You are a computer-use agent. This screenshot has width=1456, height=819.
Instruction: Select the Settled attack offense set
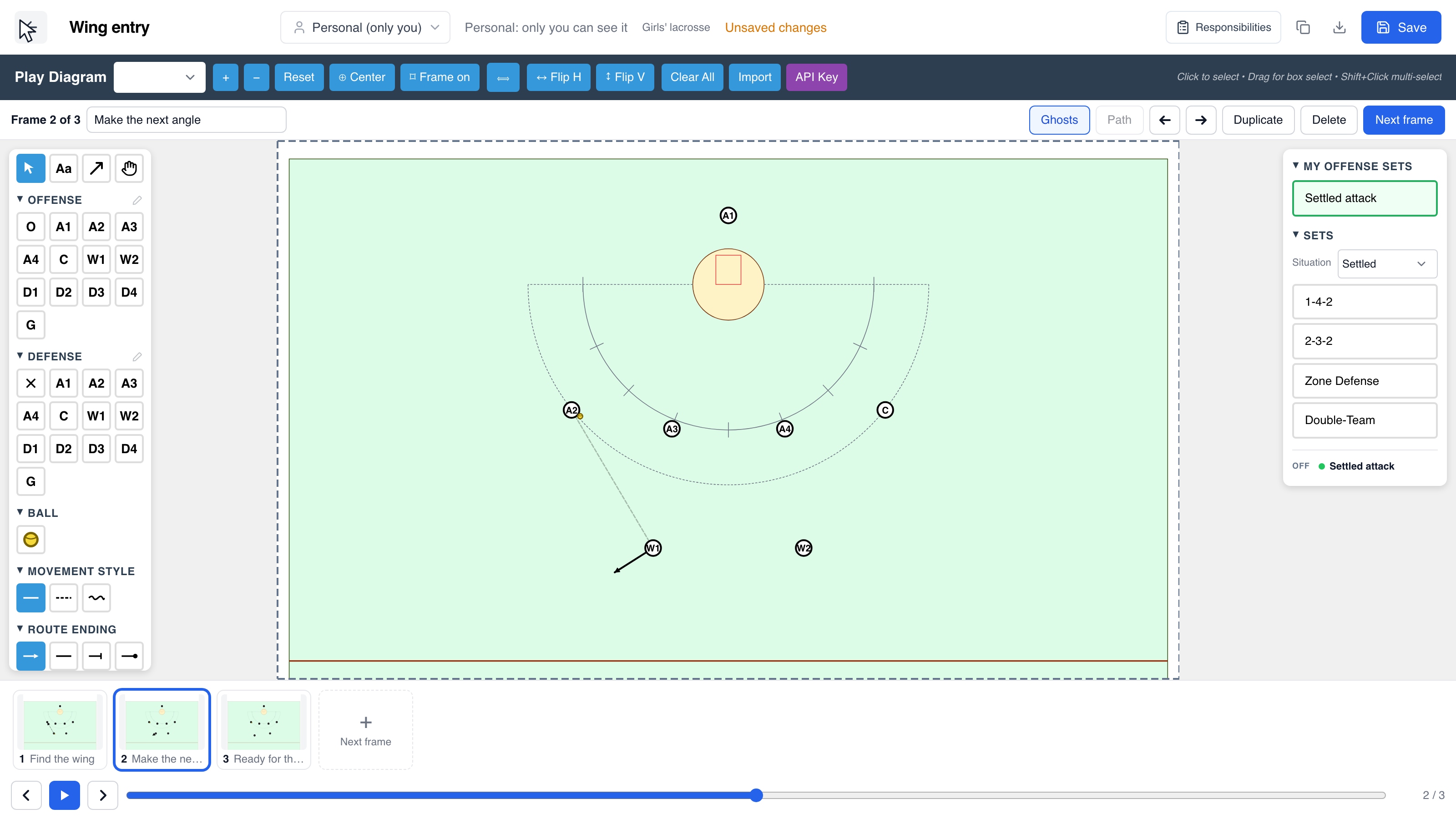click(x=1365, y=198)
